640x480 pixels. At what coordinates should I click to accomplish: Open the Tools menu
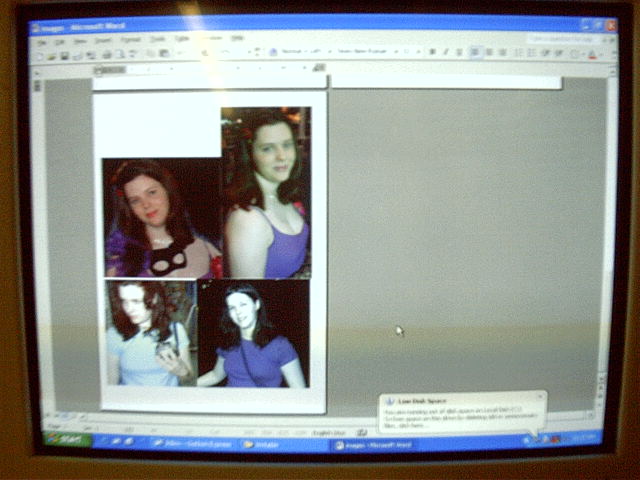click(158, 39)
